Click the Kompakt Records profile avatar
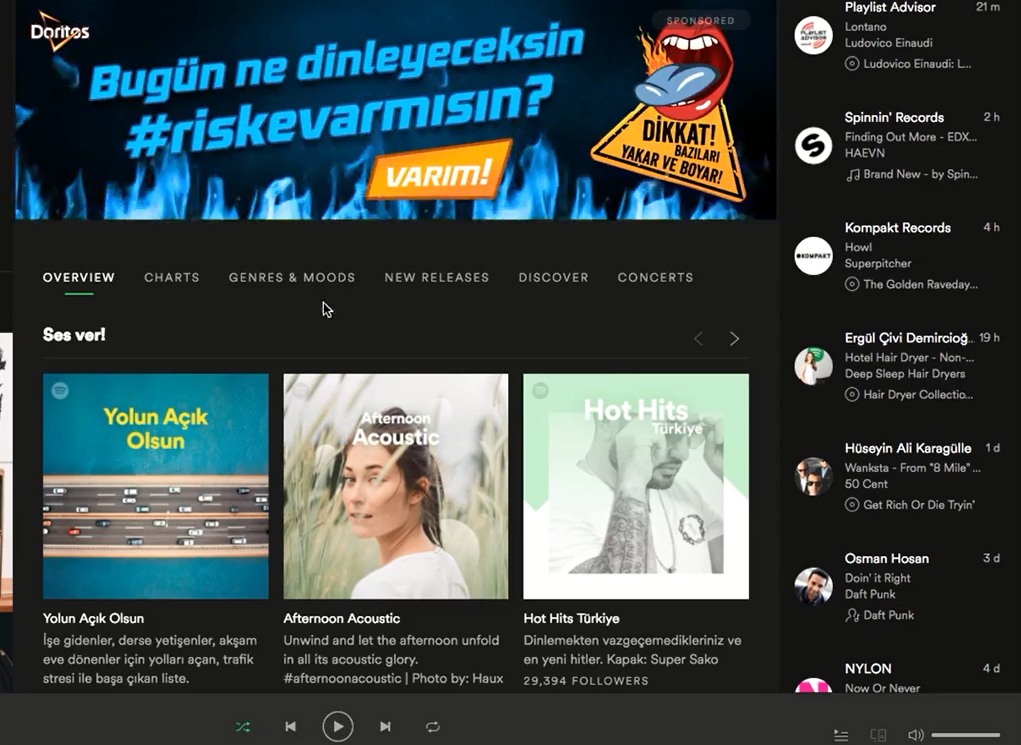 click(x=813, y=256)
